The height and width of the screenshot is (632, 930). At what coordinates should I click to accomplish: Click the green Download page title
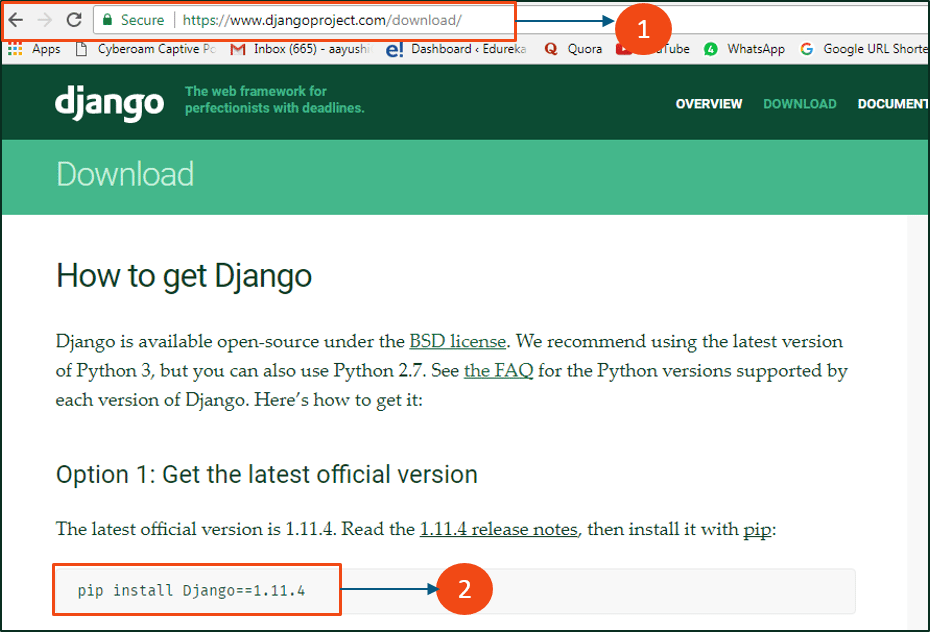point(125,174)
